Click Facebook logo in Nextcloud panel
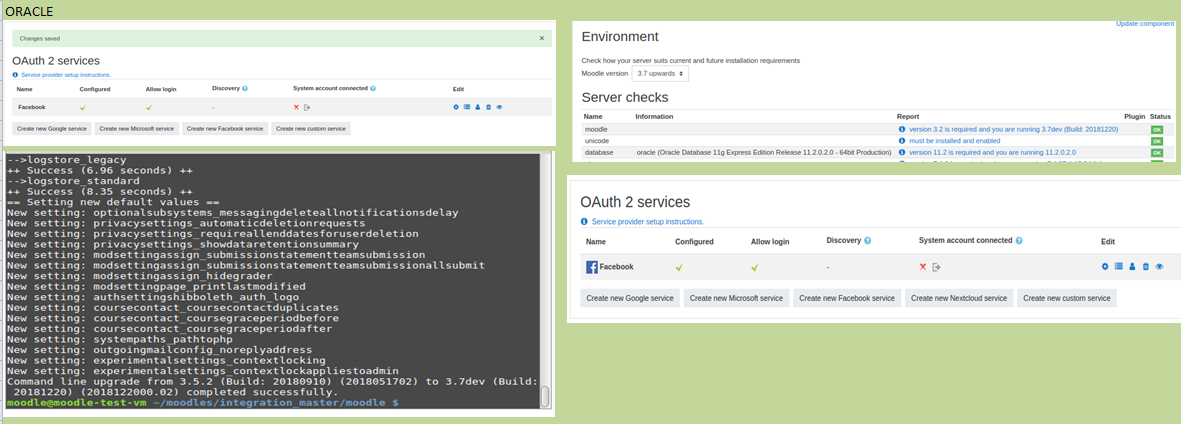The width and height of the screenshot is (1181, 424). (x=592, y=267)
